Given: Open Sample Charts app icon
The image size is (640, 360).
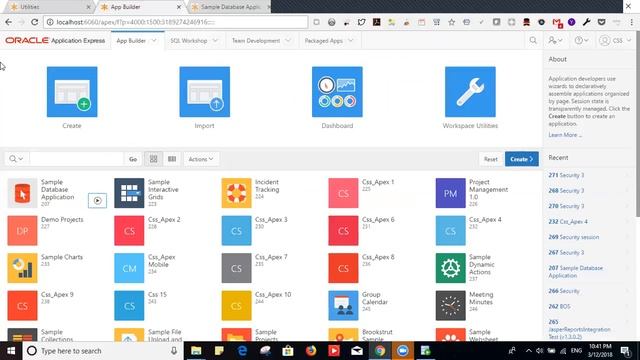Looking at the screenshot, I should coord(22,268).
